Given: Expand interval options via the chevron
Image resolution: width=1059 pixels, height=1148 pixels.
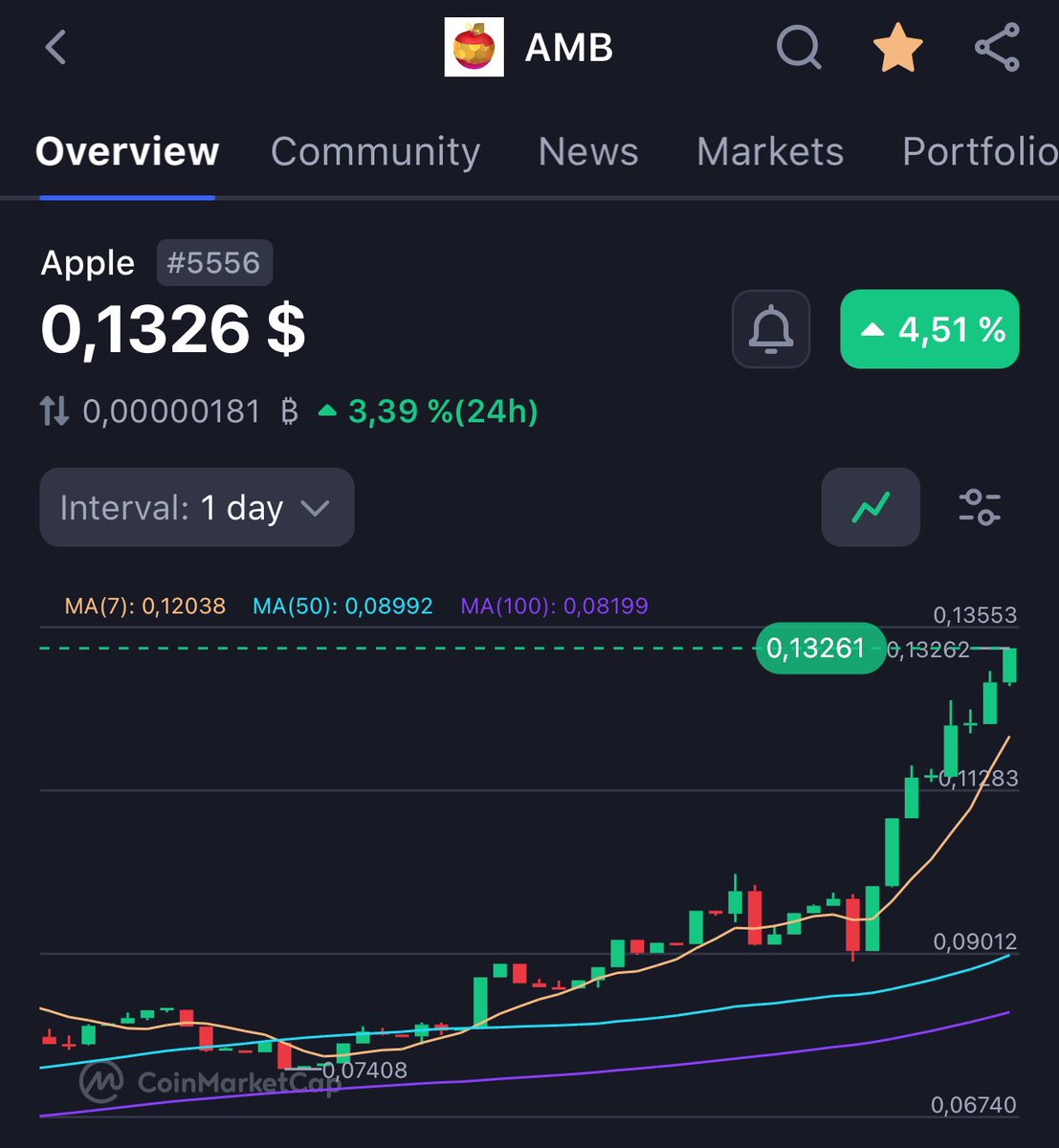Looking at the screenshot, I should (316, 509).
